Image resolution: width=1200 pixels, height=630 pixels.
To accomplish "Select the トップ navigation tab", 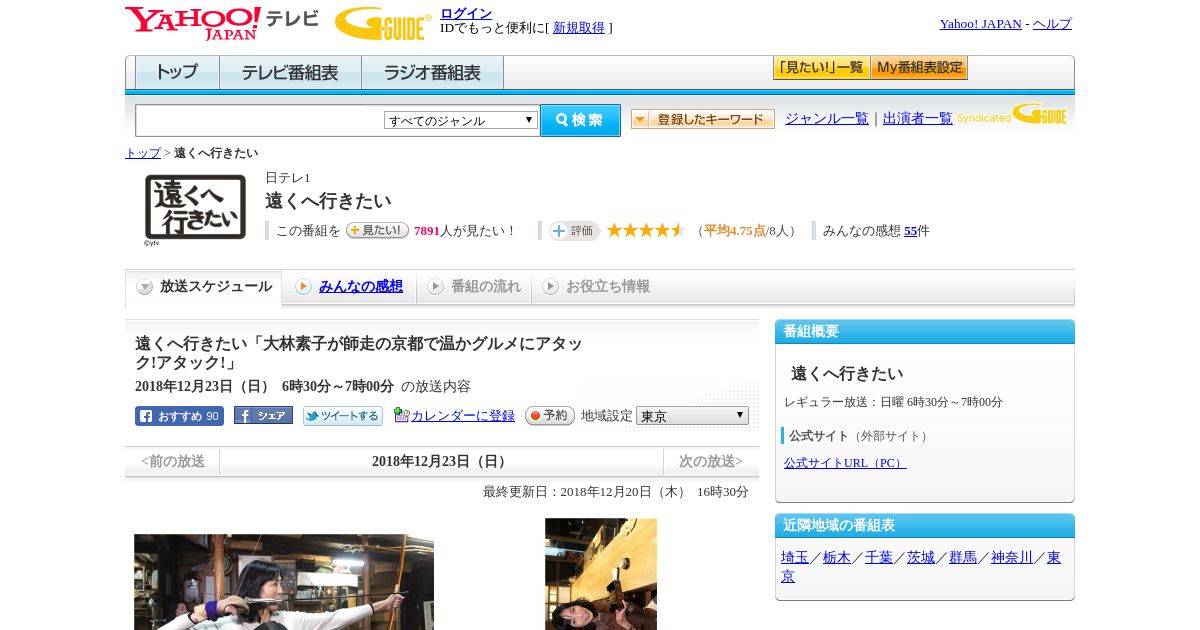I will point(177,73).
